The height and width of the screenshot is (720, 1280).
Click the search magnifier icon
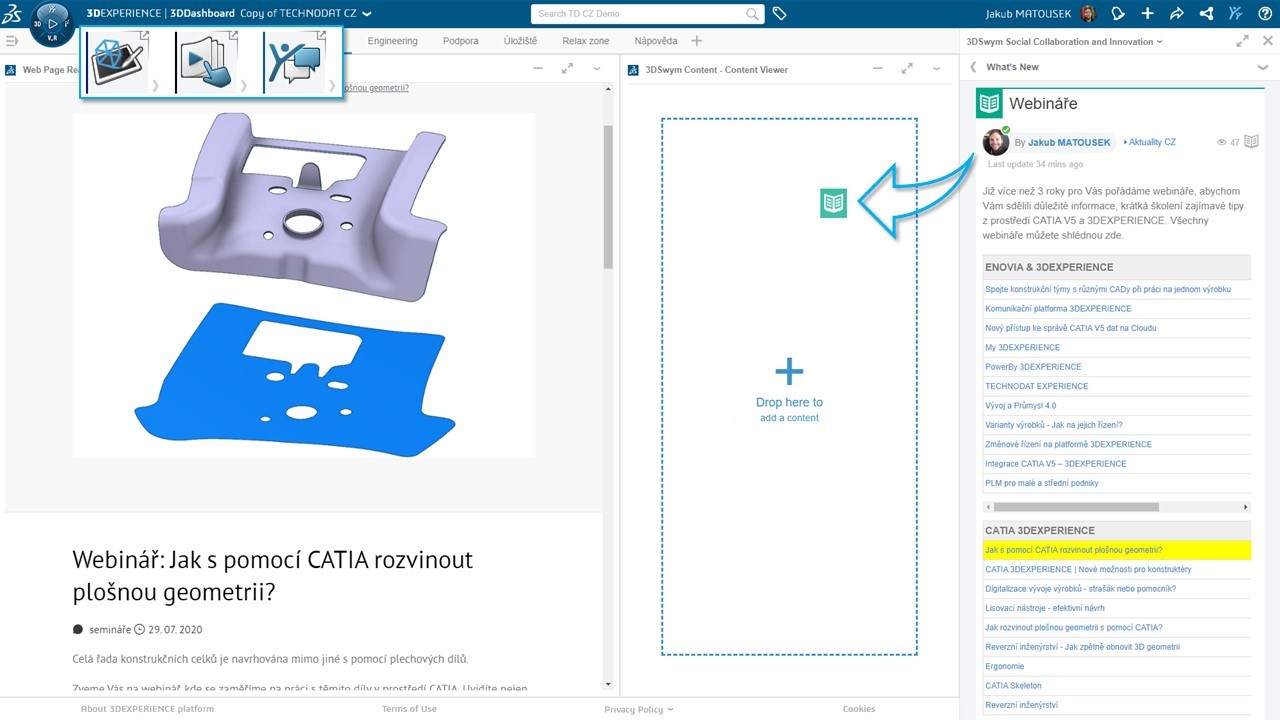tap(752, 14)
